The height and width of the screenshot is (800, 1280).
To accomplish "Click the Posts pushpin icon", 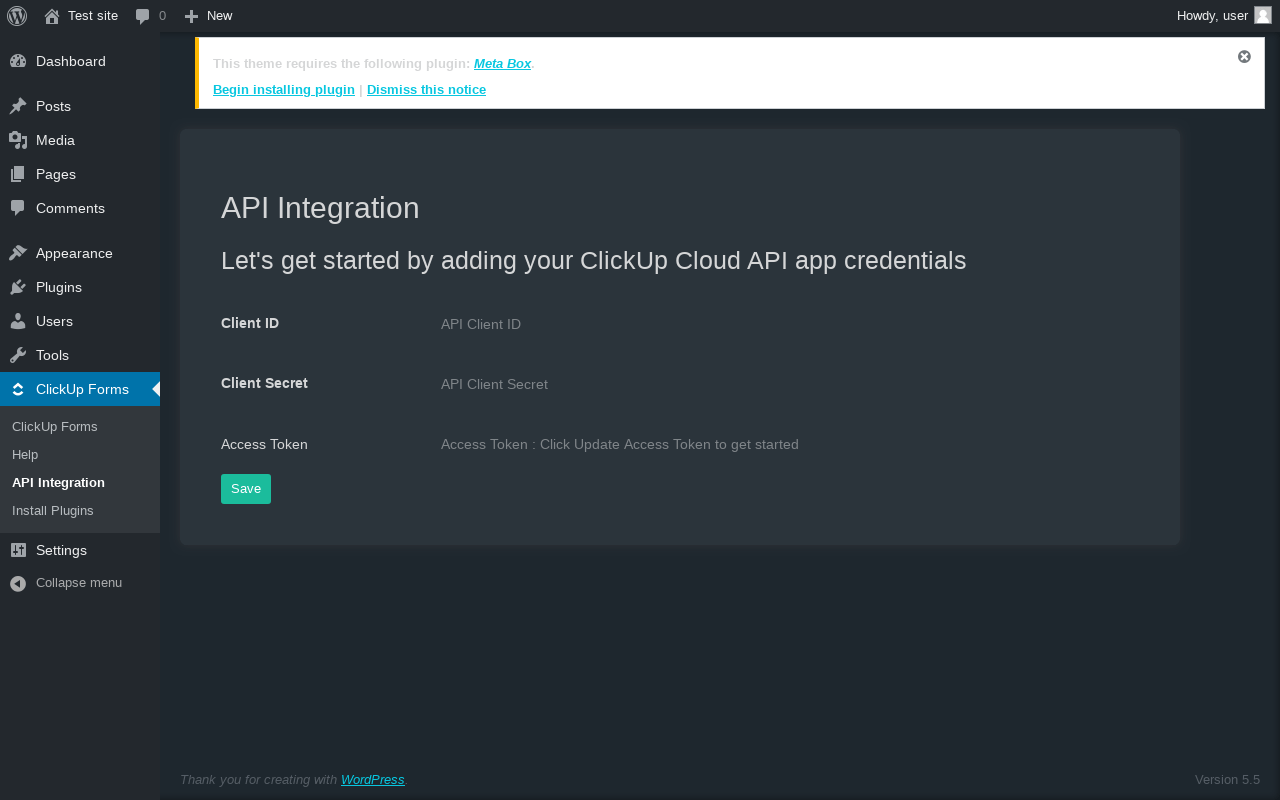I will pos(18,106).
